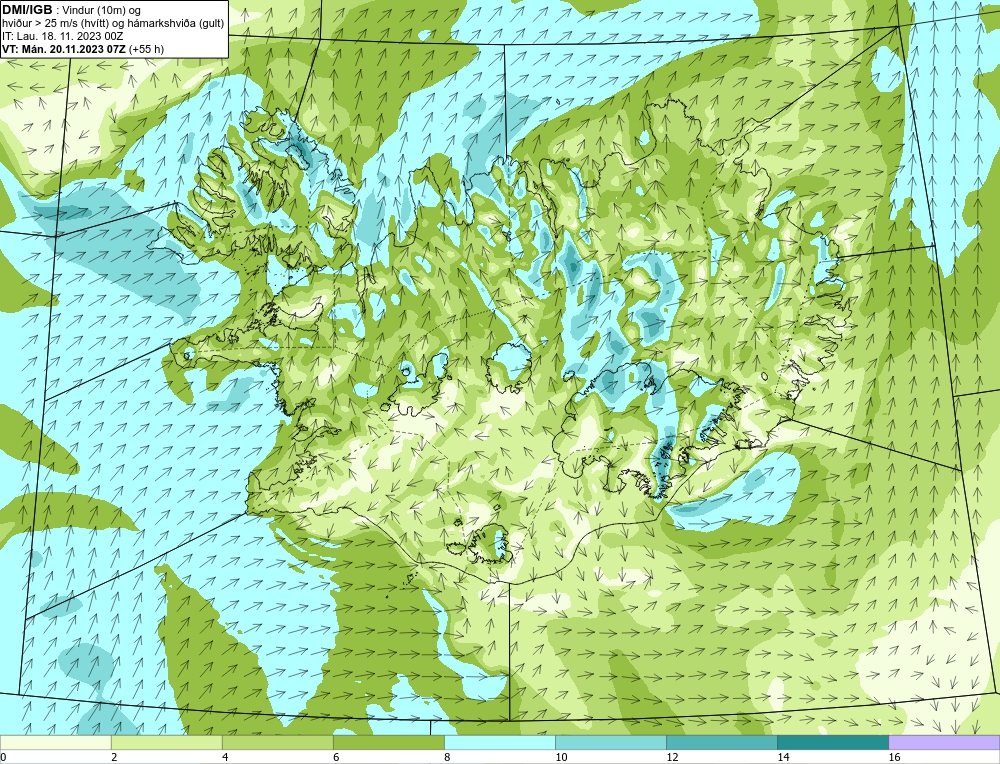Click the 12–14 m/s teal legend swatch
Screen dimensions: 1000x764
(x=721, y=742)
